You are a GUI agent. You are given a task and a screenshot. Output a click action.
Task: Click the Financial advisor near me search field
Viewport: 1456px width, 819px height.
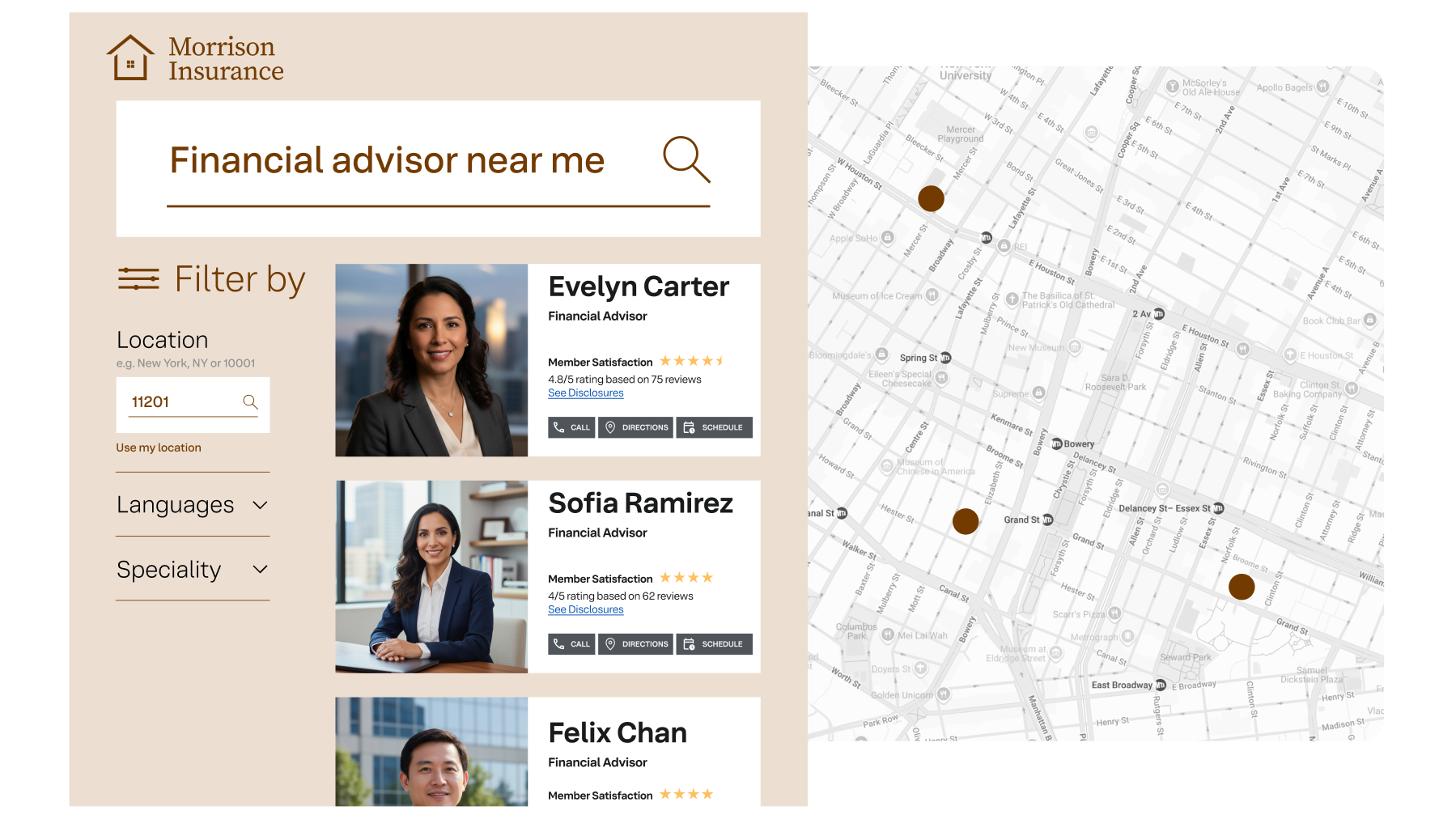pos(438,168)
